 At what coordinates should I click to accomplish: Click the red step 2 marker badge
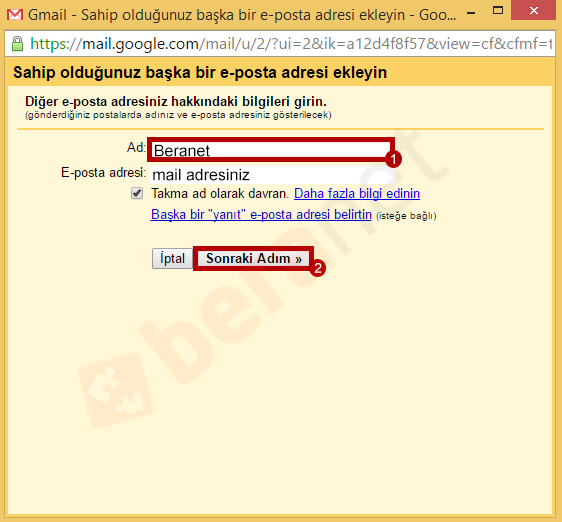(318, 268)
